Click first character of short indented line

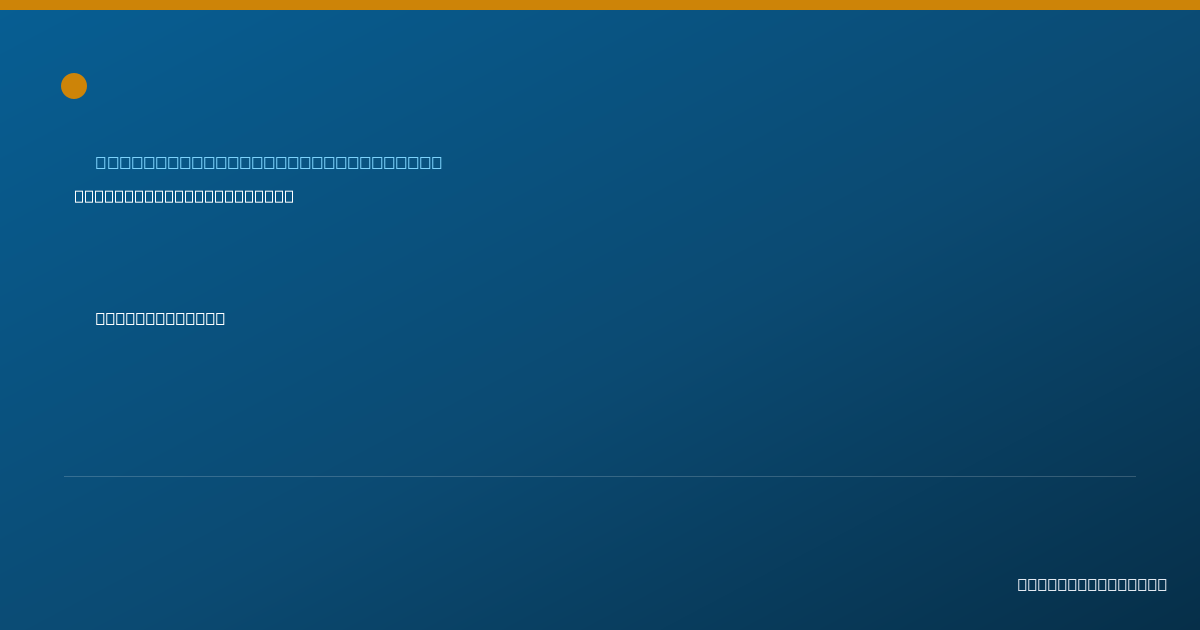click(101, 318)
